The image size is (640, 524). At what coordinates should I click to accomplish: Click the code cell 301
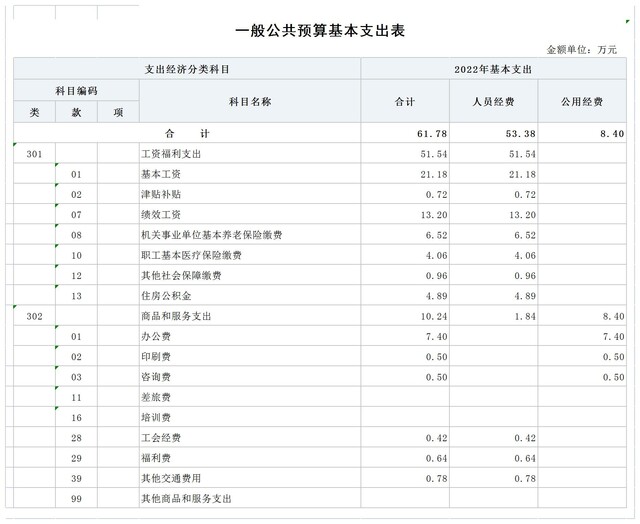(x=34, y=155)
